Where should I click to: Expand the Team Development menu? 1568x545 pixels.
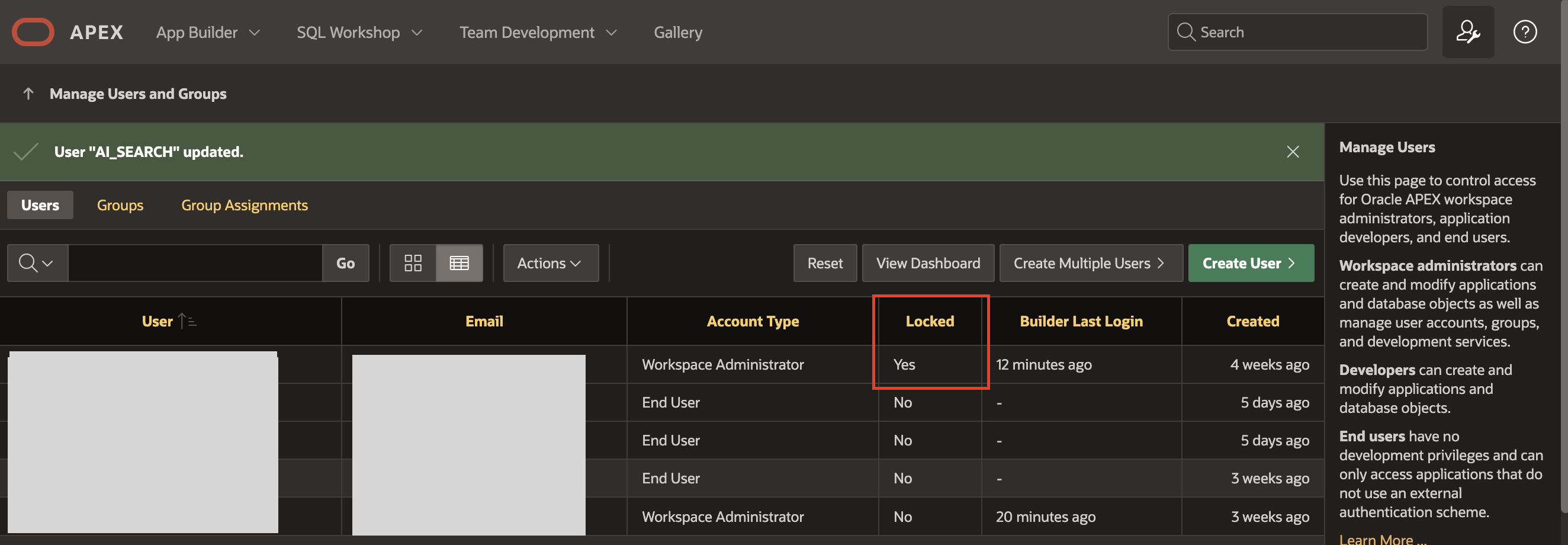point(538,32)
